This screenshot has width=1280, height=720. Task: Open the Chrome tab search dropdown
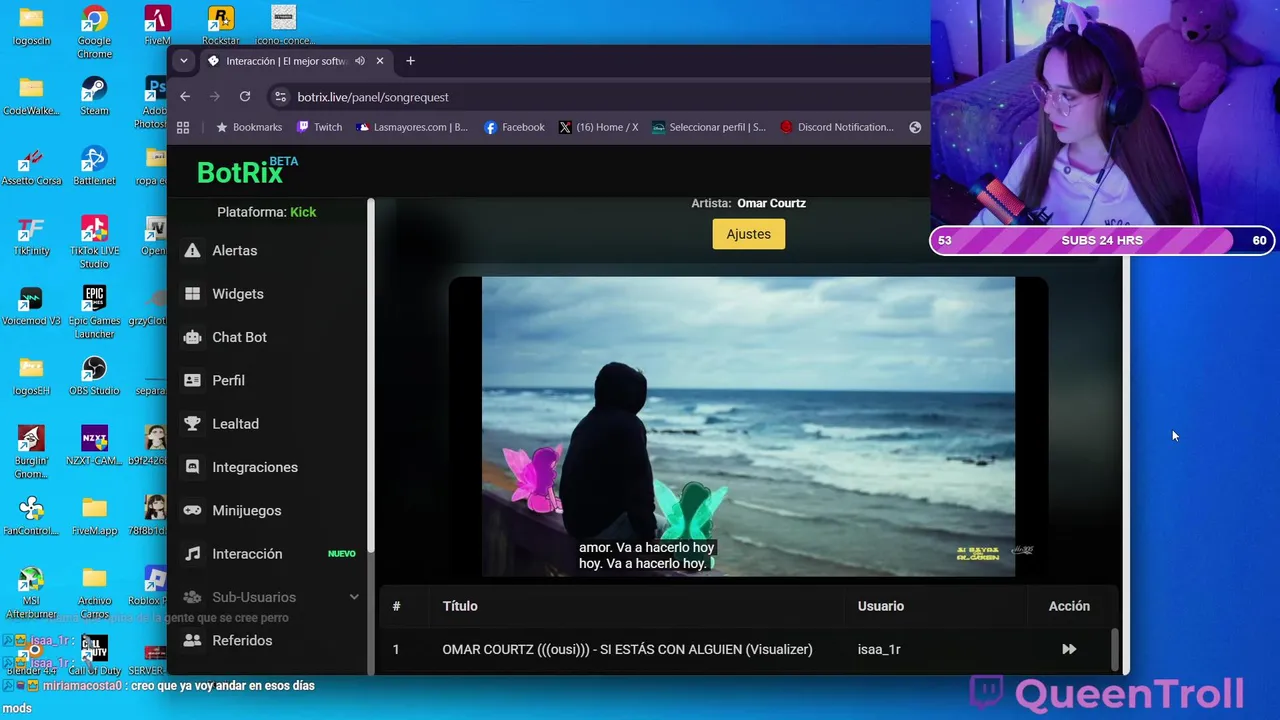pos(183,61)
